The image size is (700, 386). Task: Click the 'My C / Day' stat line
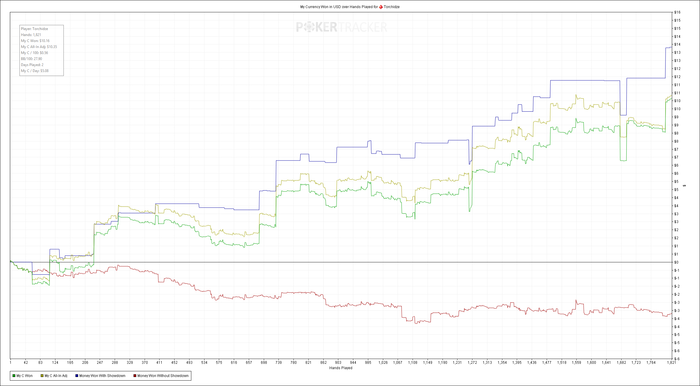tap(35, 71)
